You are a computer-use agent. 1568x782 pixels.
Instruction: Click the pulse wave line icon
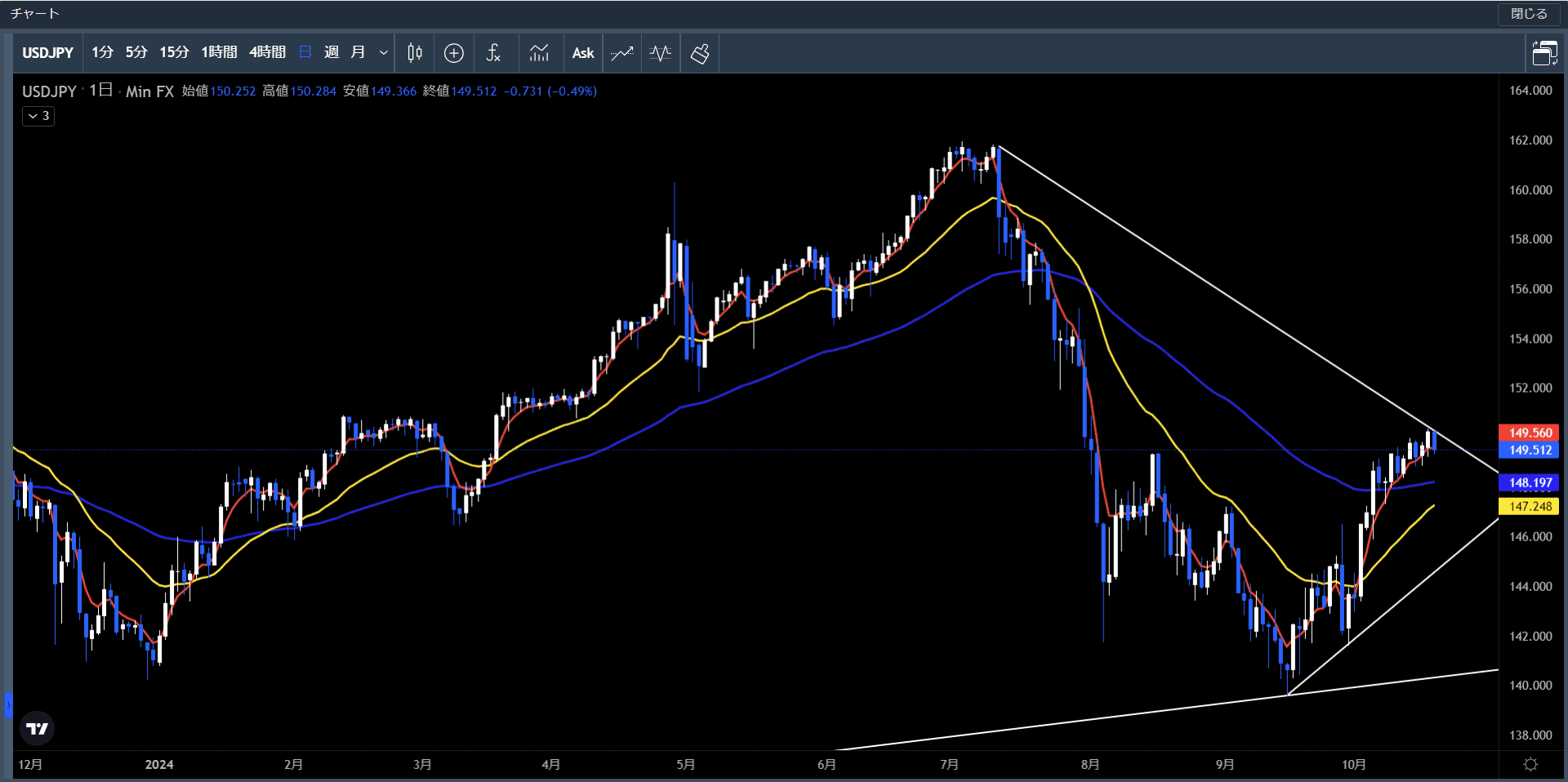coord(661,53)
